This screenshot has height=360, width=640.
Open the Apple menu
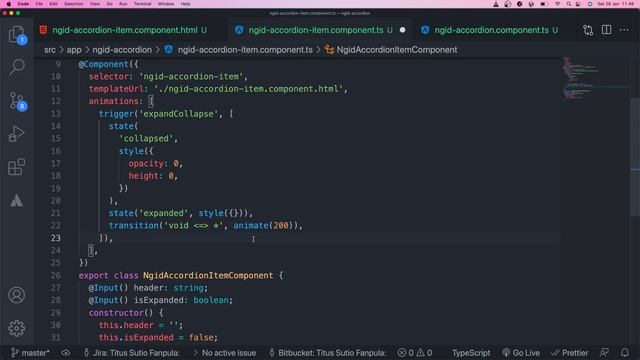coord(8,4)
